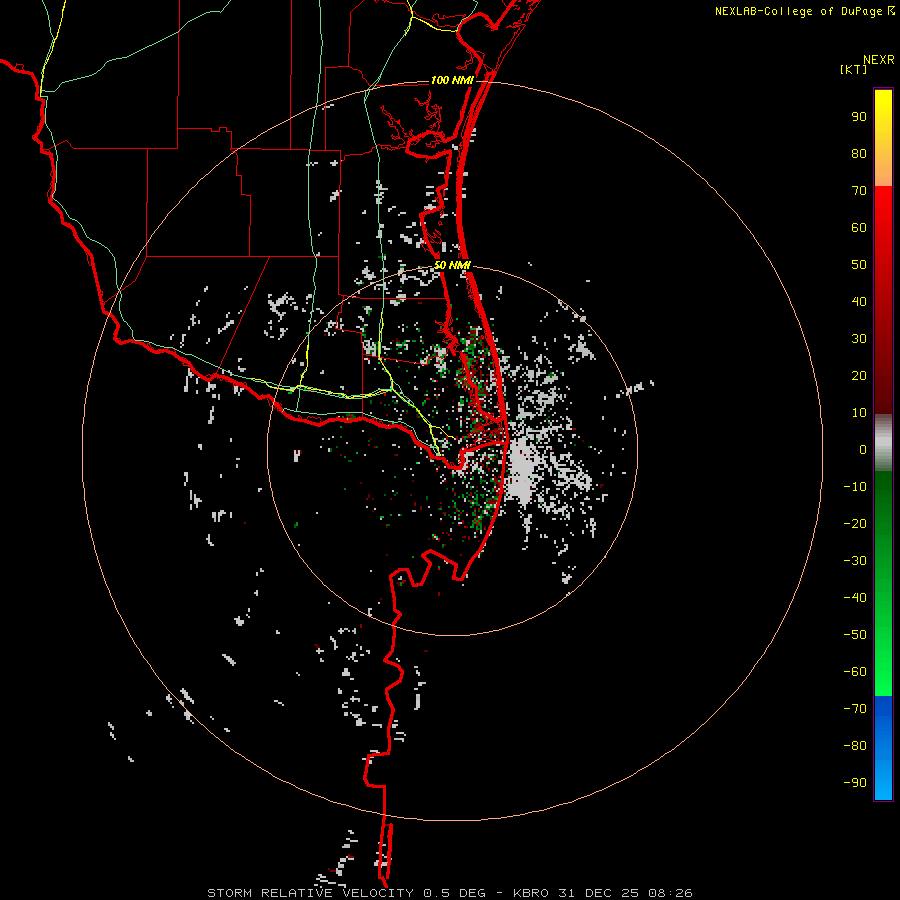Click the 50 NMI range ring label
Image resolution: width=900 pixels, height=900 pixels.
(452, 265)
